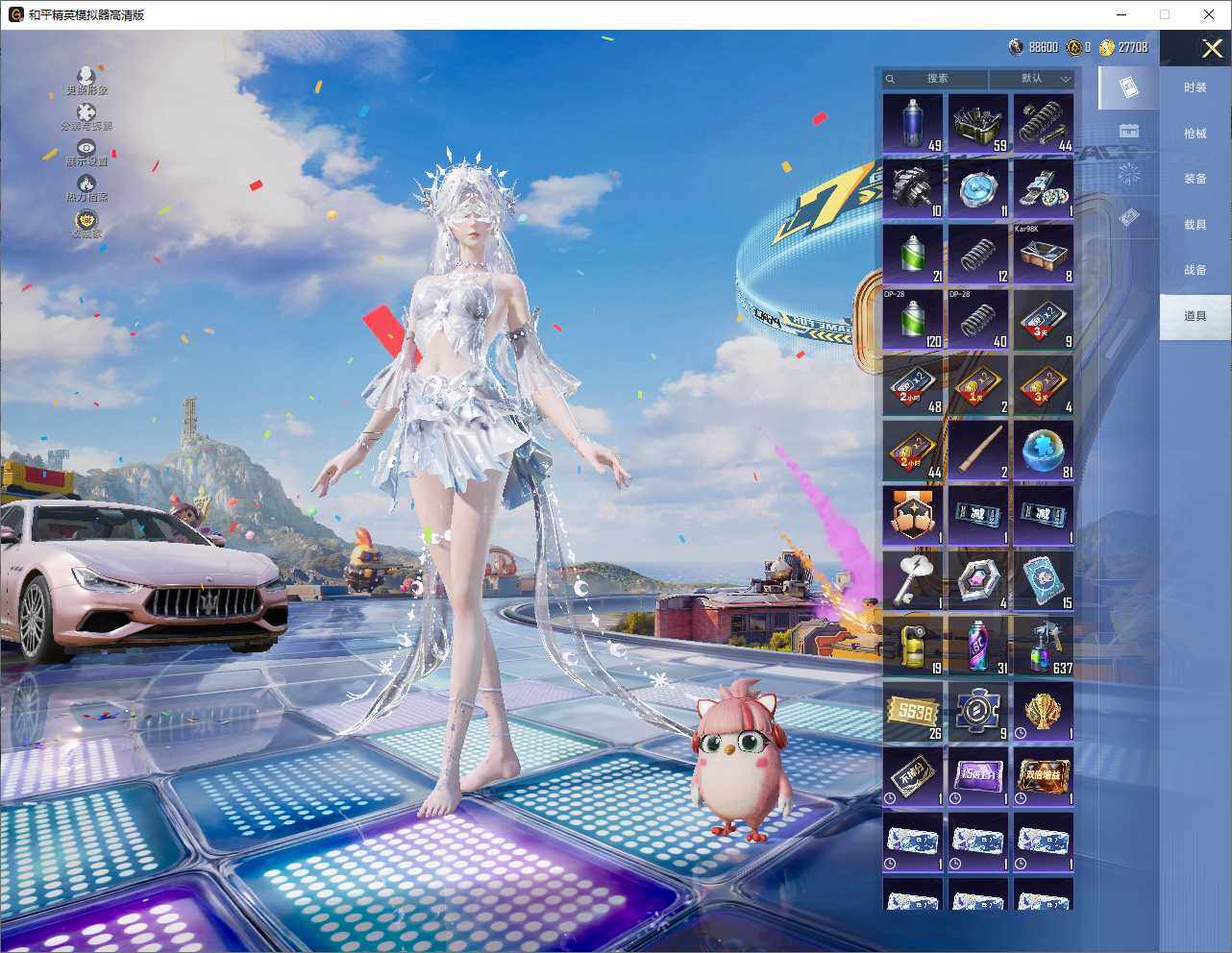Select the gold x2 1天 card with 2
The image size is (1232, 953).
(x=978, y=384)
